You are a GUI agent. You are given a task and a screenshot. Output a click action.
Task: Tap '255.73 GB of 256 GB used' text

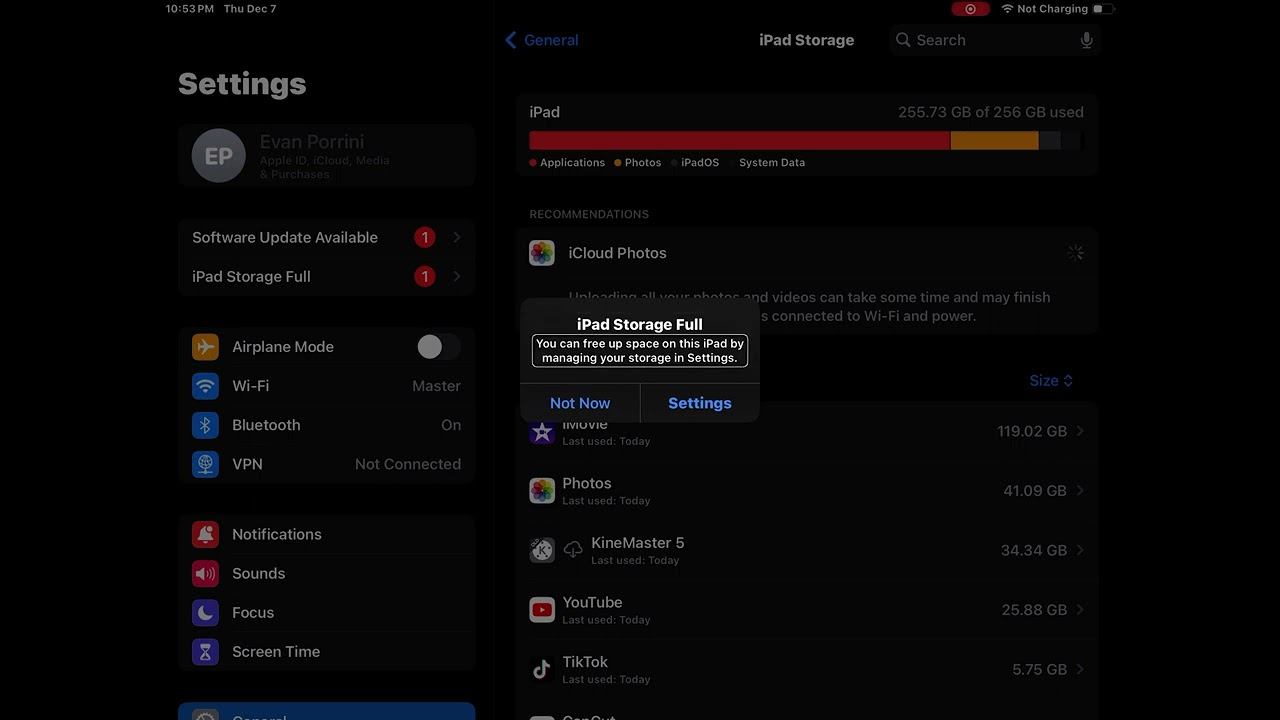click(x=991, y=112)
